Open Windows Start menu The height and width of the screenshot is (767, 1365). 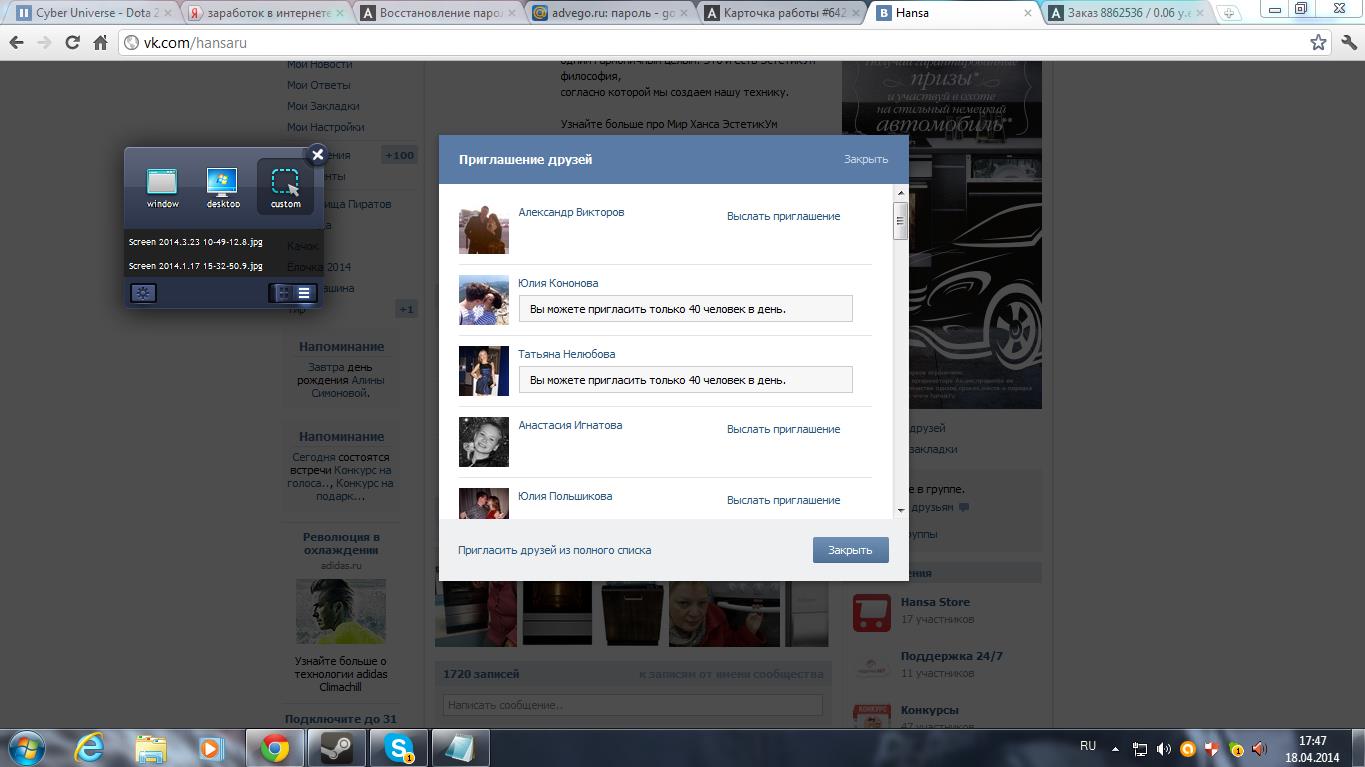[x=27, y=748]
